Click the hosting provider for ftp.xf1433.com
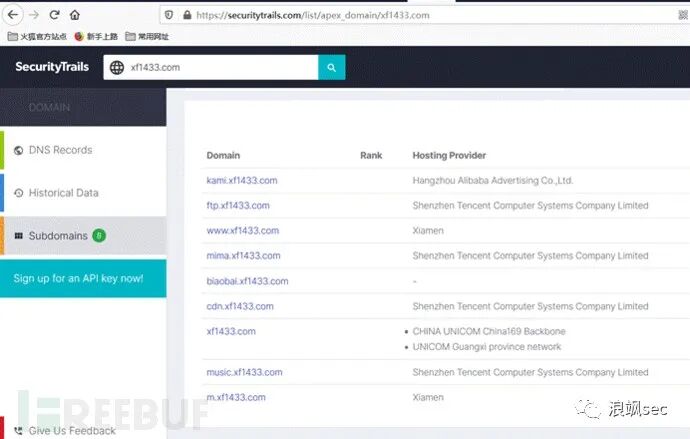Image resolution: width=690 pixels, height=439 pixels. pos(530,205)
